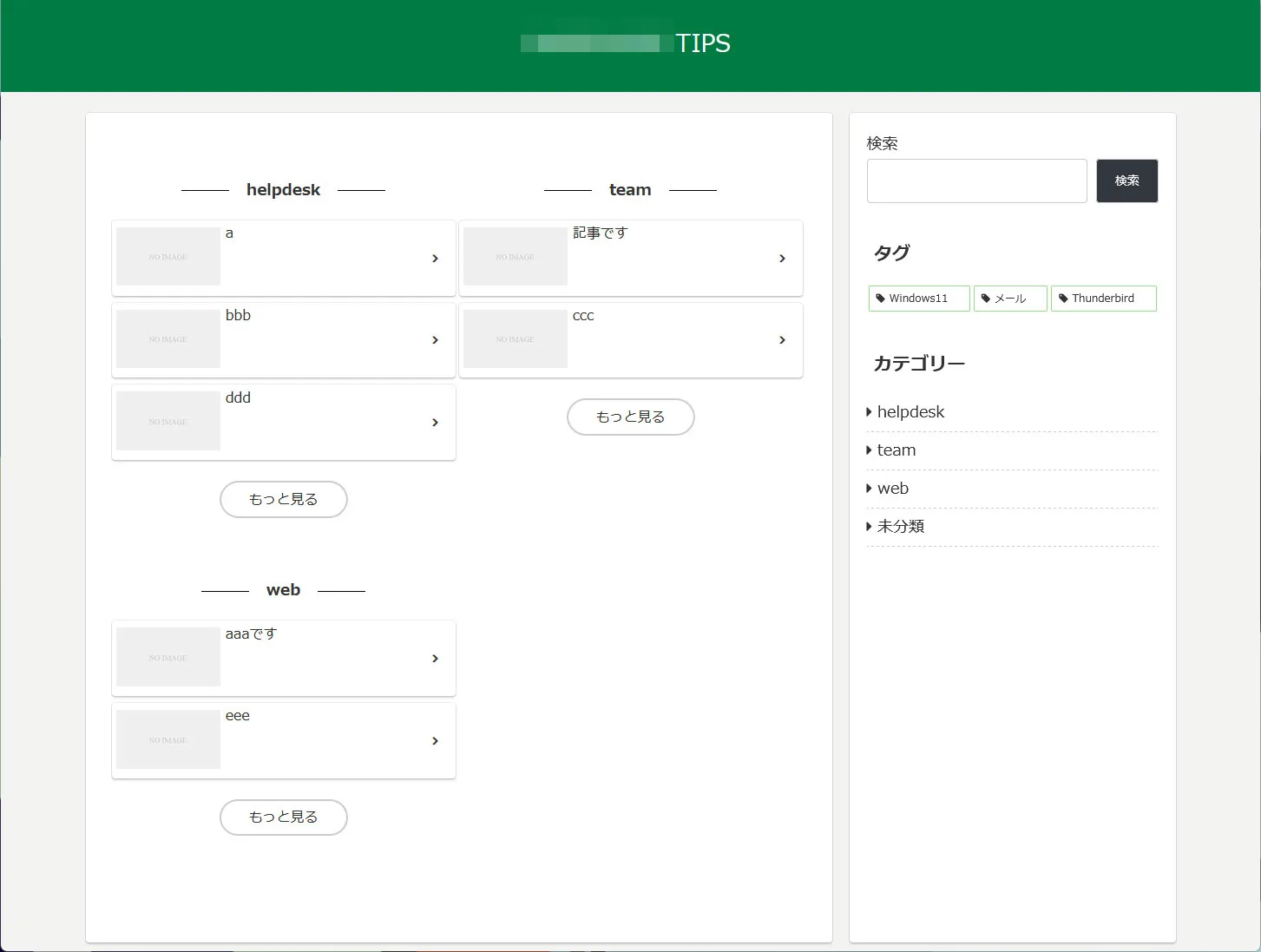Click the arrow on '記事です' card
Screen dimensions: 1261x952
coord(782,259)
